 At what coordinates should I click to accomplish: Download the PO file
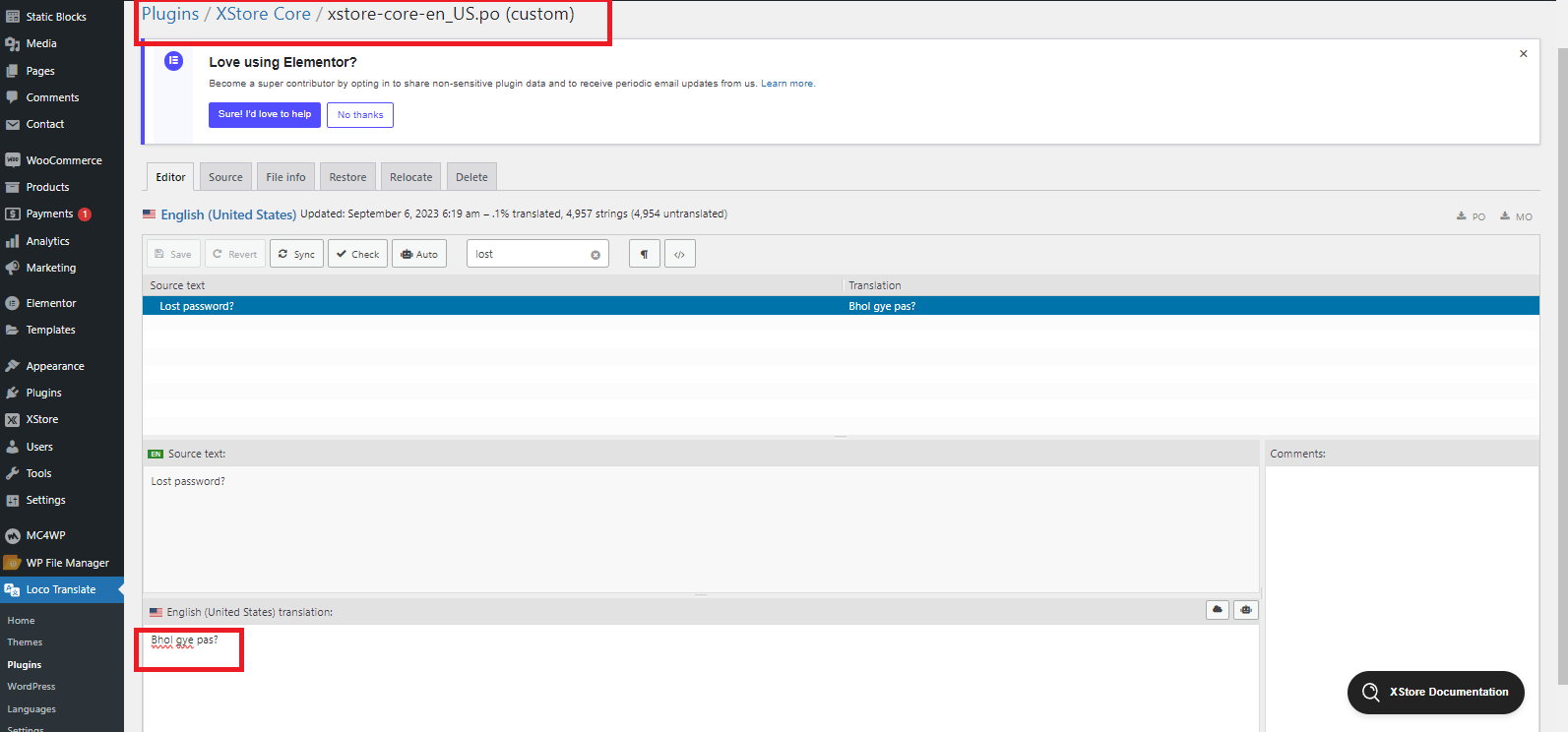click(x=1471, y=216)
